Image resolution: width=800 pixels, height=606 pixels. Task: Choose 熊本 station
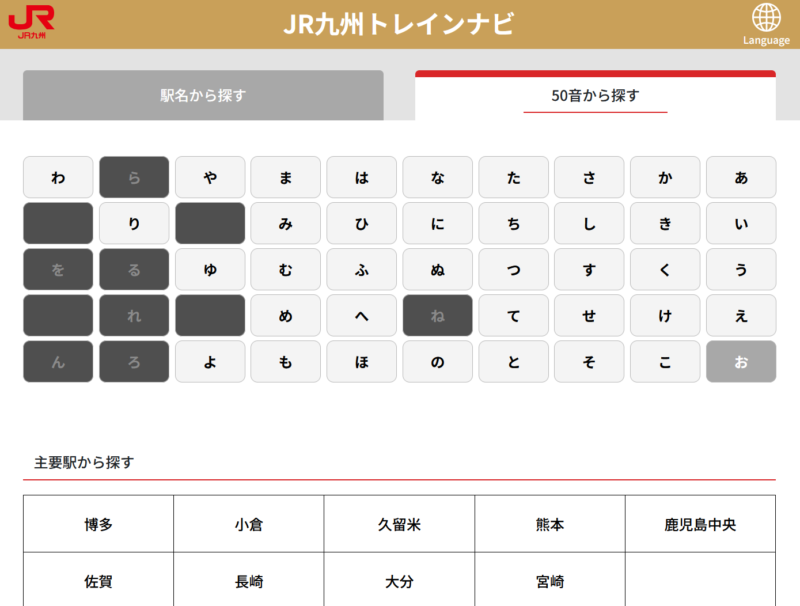tap(550, 524)
